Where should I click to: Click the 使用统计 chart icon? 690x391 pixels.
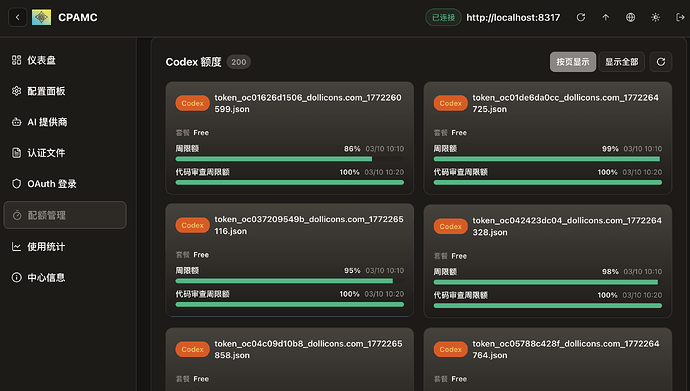tap(16, 247)
